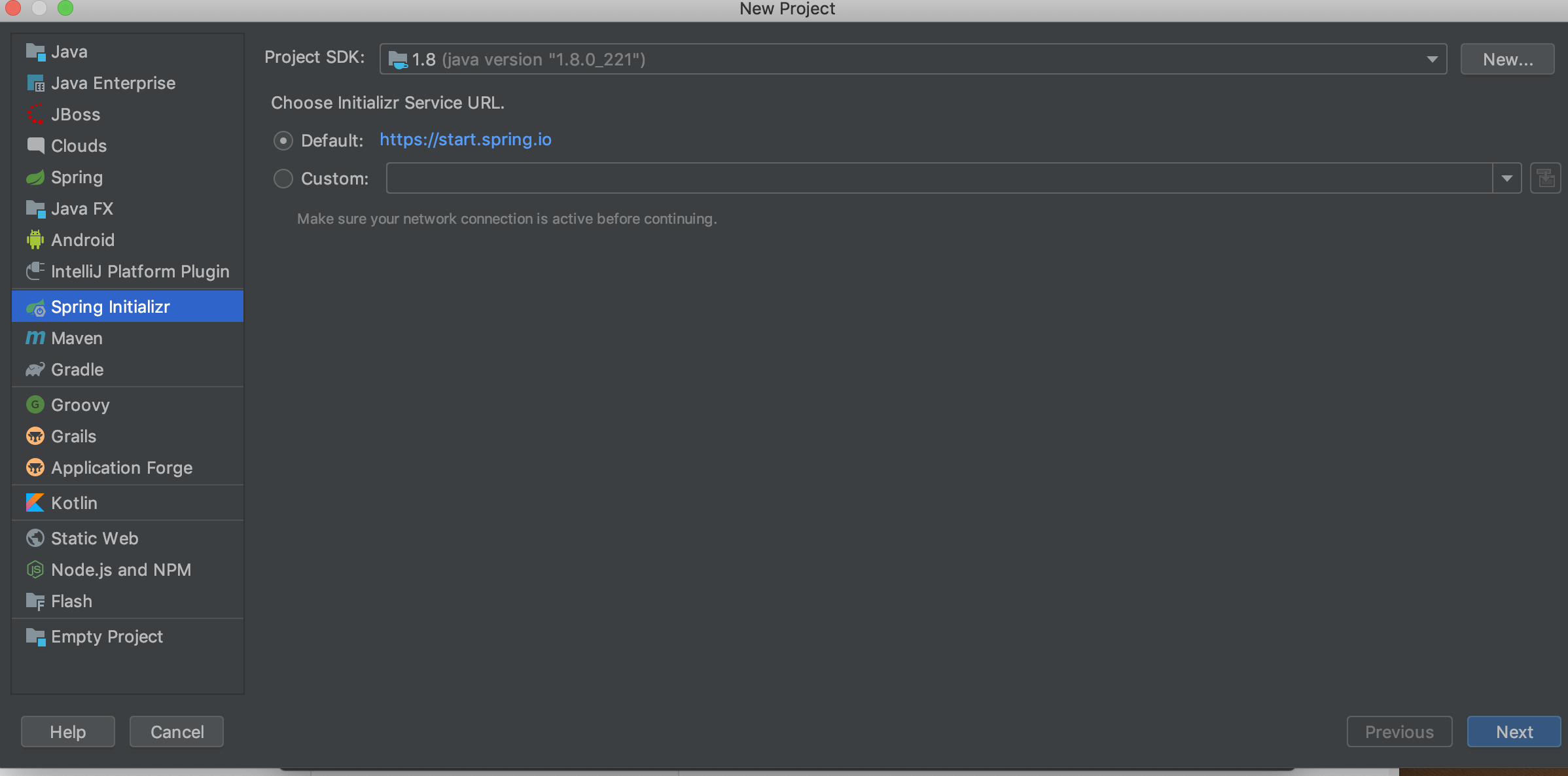Choose Gradle project type
Screen dimensions: 1568x776
pyautogui.click(x=128, y=370)
